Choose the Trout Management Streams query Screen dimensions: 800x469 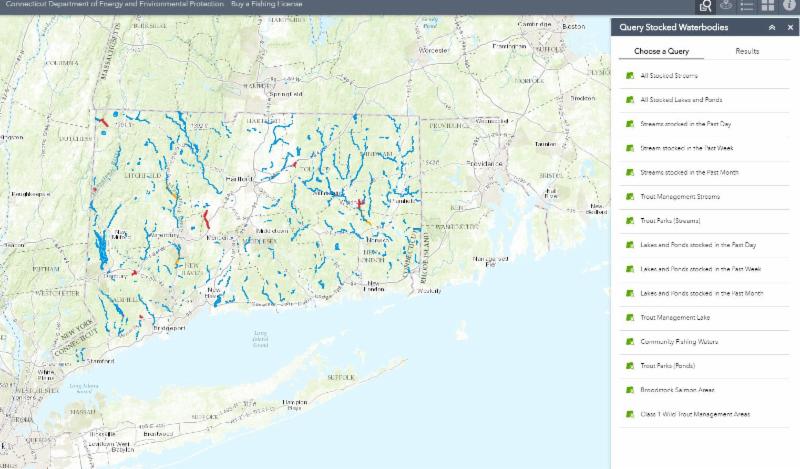[705, 196]
